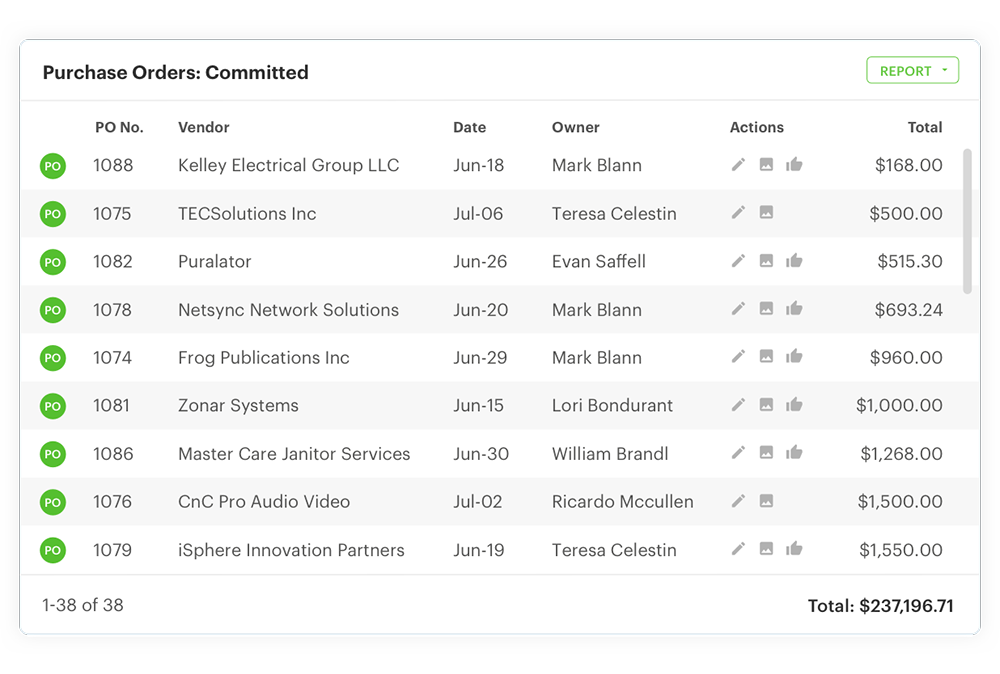
Task: Open image attachment for TECSolutions Inc
Action: coord(766,213)
